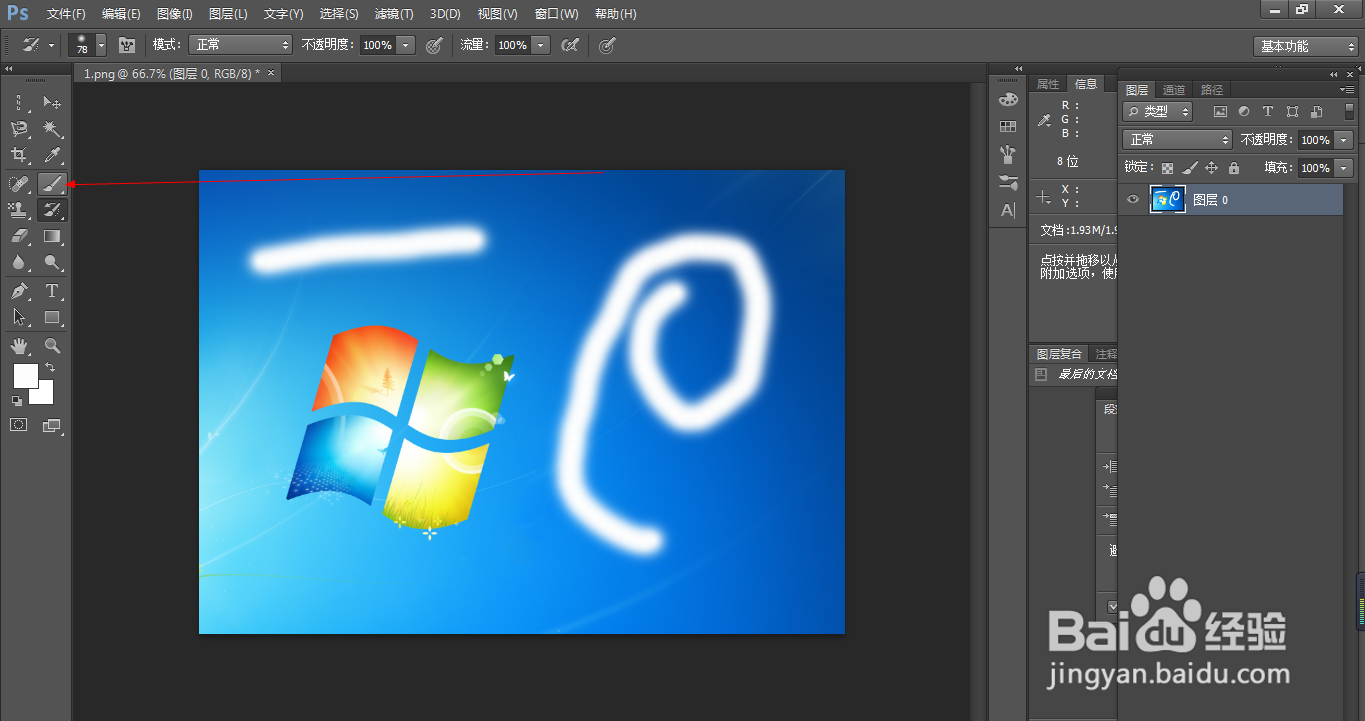Open the Layers panel flyout menu
Image resolution: width=1365 pixels, height=721 pixels.
1347,90
